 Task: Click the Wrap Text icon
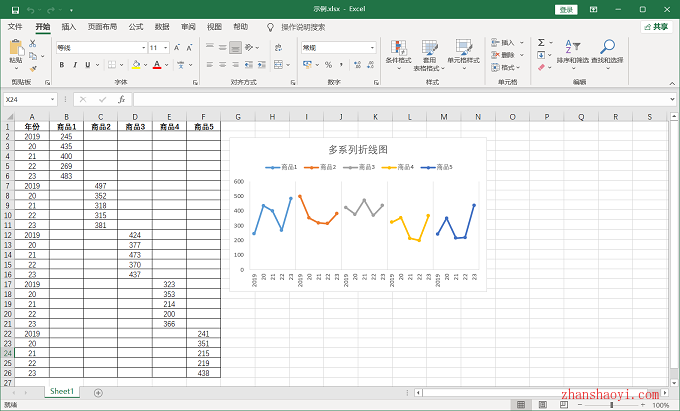click(278, 48)
